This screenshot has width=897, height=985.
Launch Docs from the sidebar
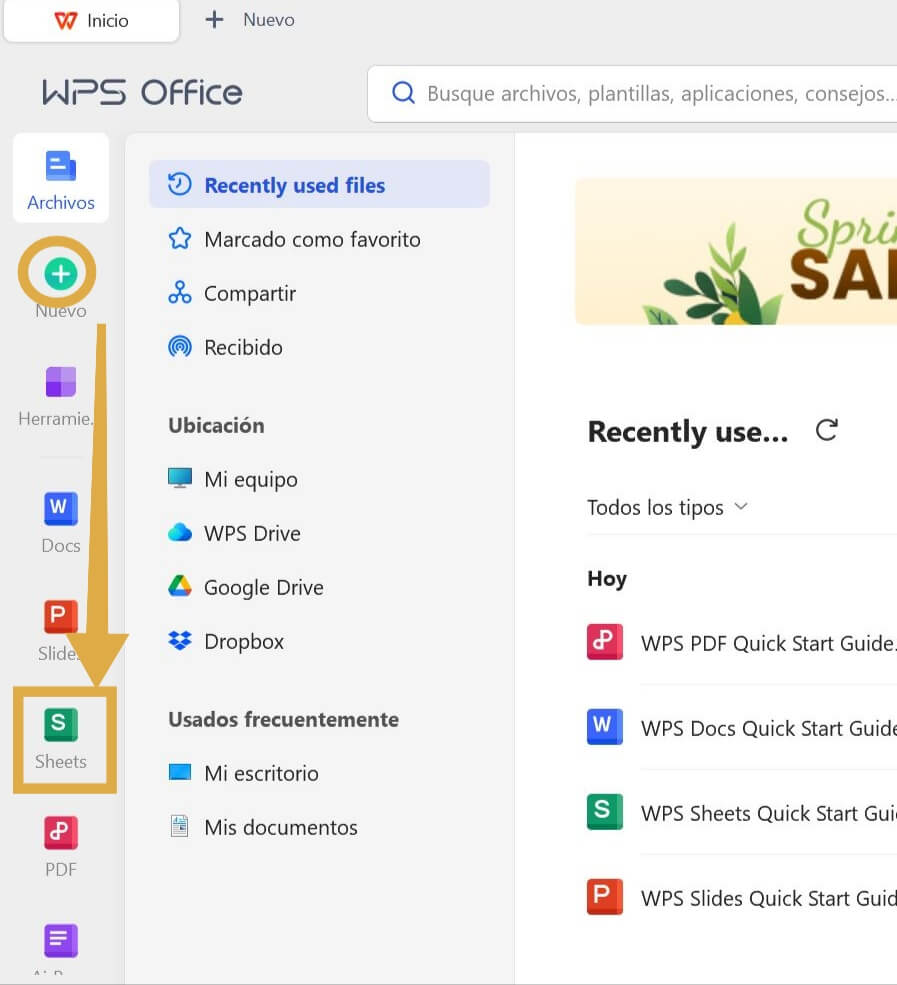point(60,523)
